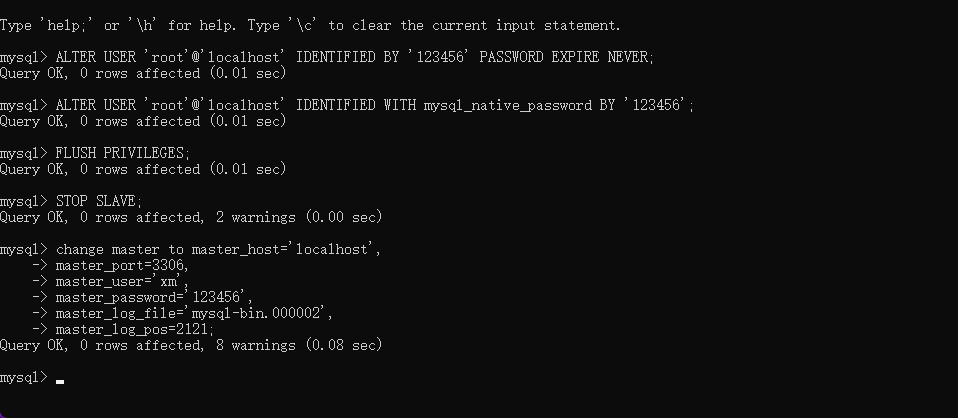The image size is (958, 418).
Task: Click the master_log_pos=2121; line
Action: [x=134, y=329]
